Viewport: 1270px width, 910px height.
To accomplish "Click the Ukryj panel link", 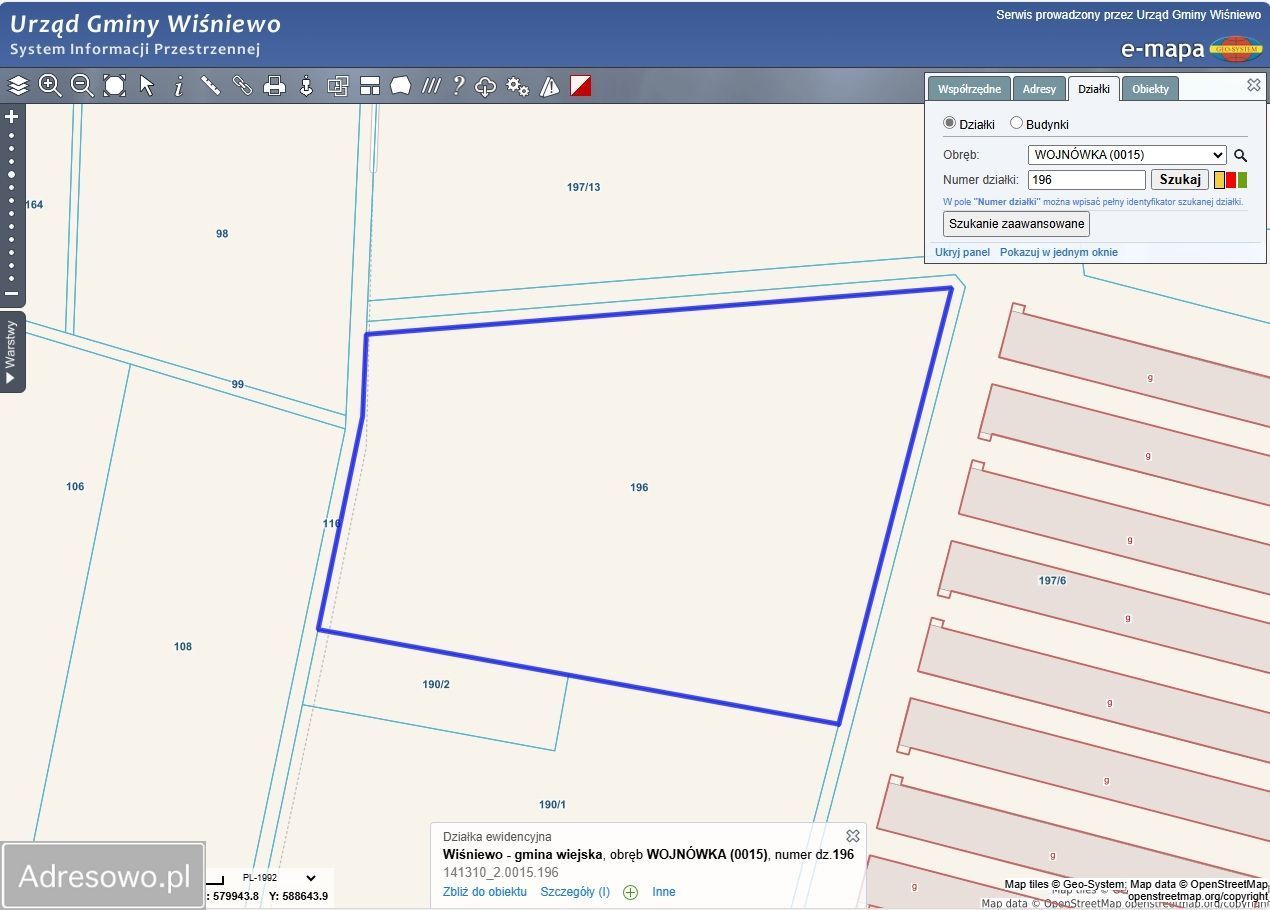I will click(x=962, y=252).
